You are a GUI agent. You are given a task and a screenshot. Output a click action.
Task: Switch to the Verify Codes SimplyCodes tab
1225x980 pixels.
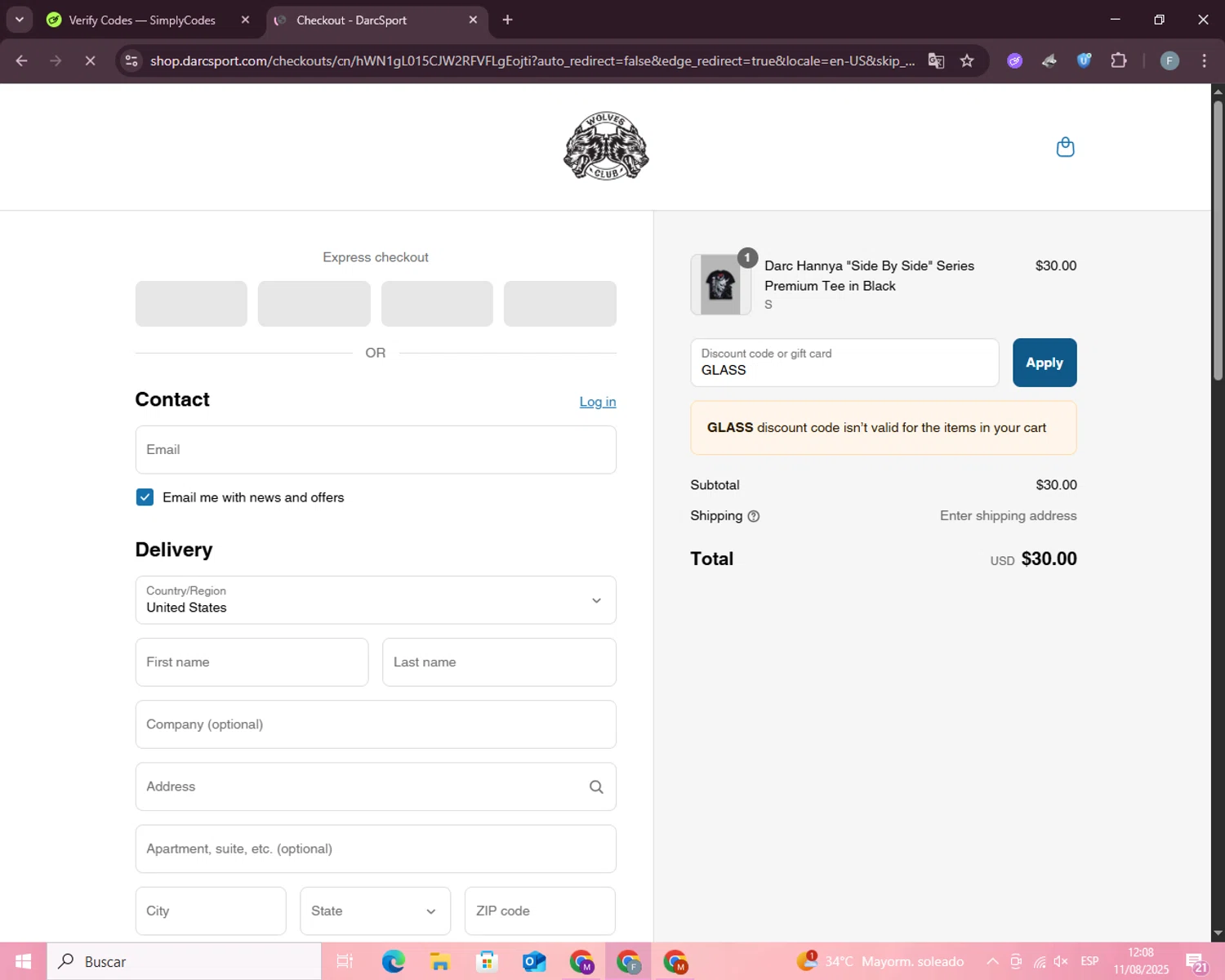[x=142, y=20]
